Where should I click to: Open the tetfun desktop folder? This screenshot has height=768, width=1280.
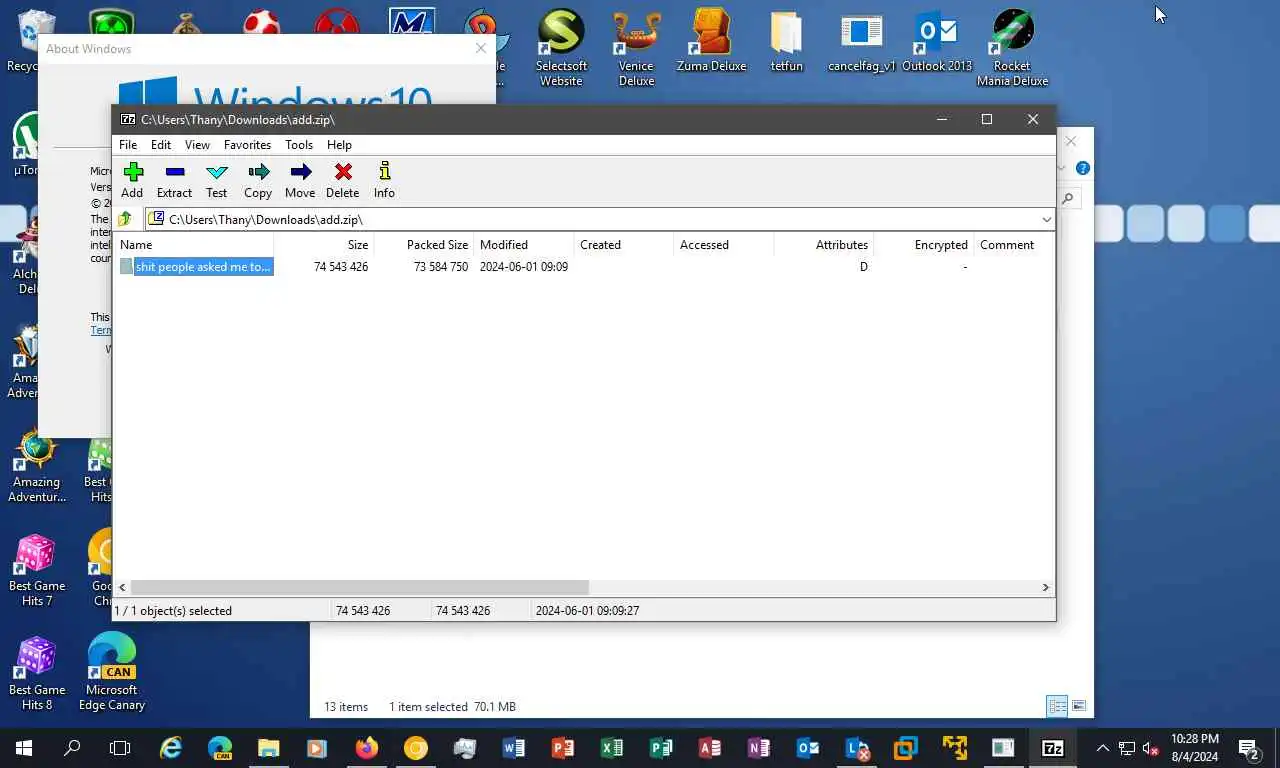pos(786,42)
